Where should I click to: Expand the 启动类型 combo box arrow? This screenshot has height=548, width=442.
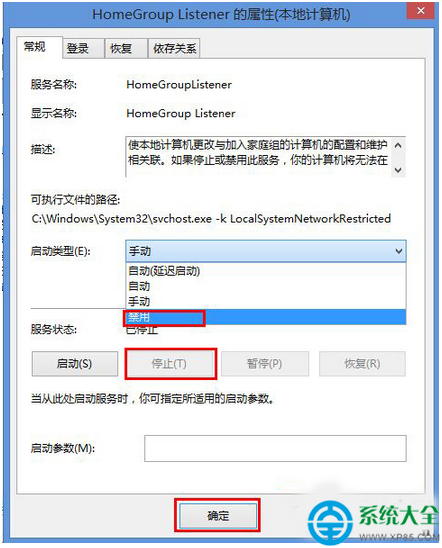398,251
